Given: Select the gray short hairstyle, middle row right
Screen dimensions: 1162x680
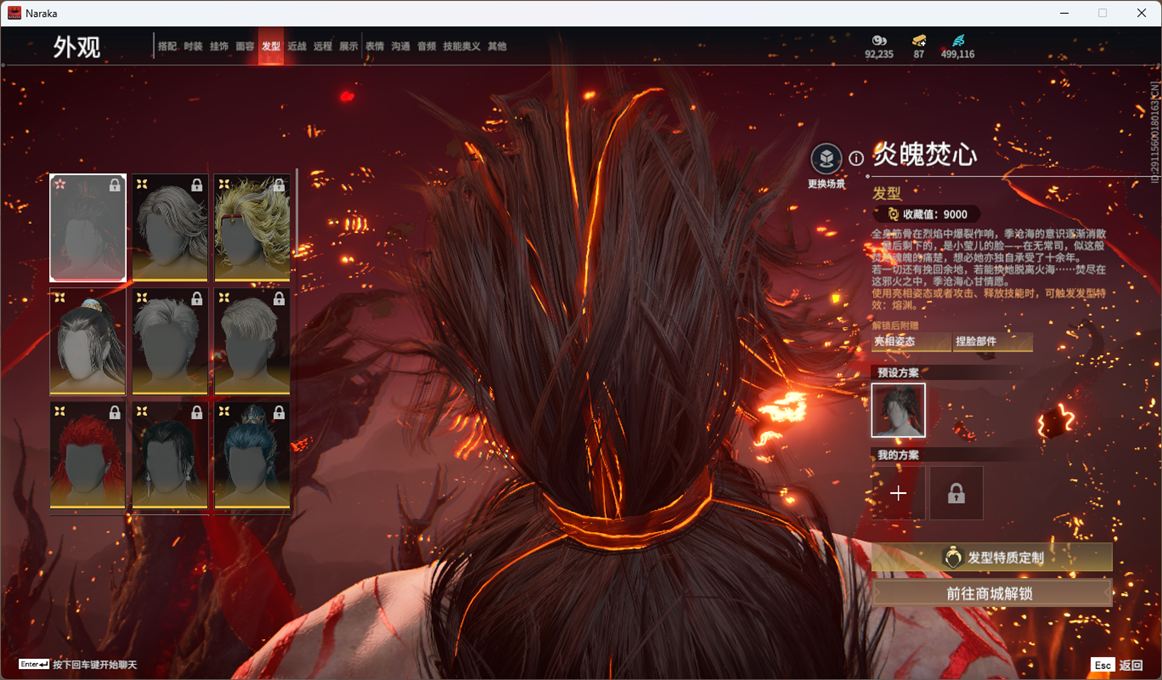Looking at the screenshot, I should [x=252, y=341].
